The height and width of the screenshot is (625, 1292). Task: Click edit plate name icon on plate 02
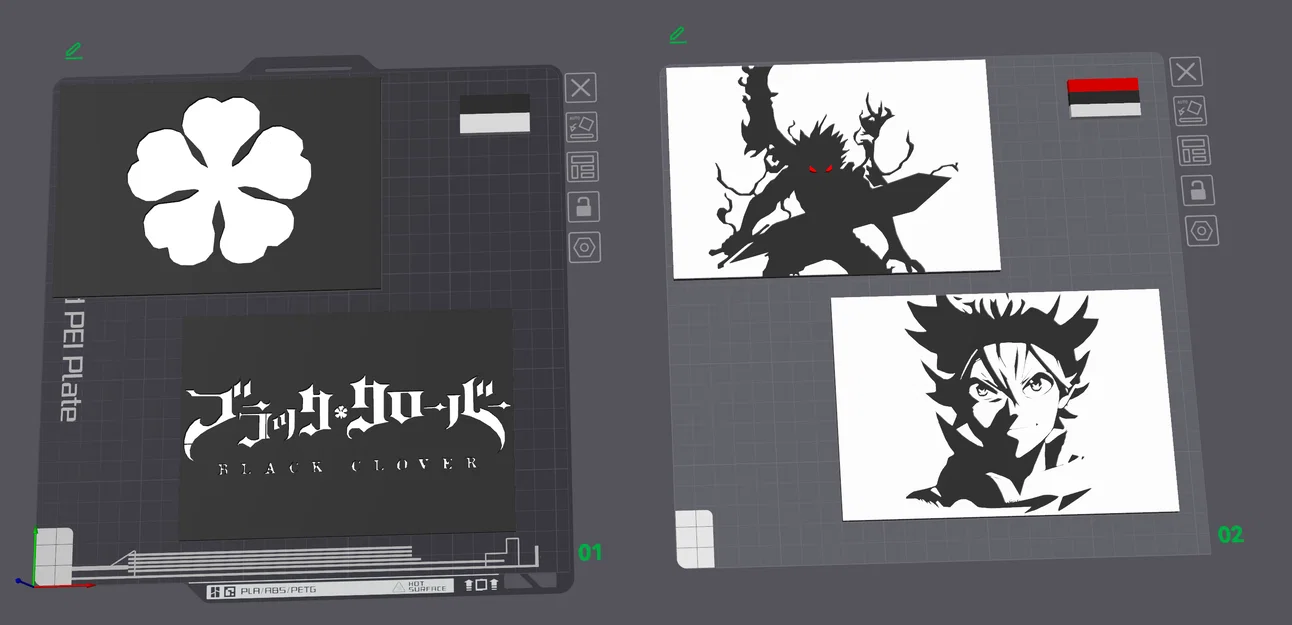coord(678,35)
